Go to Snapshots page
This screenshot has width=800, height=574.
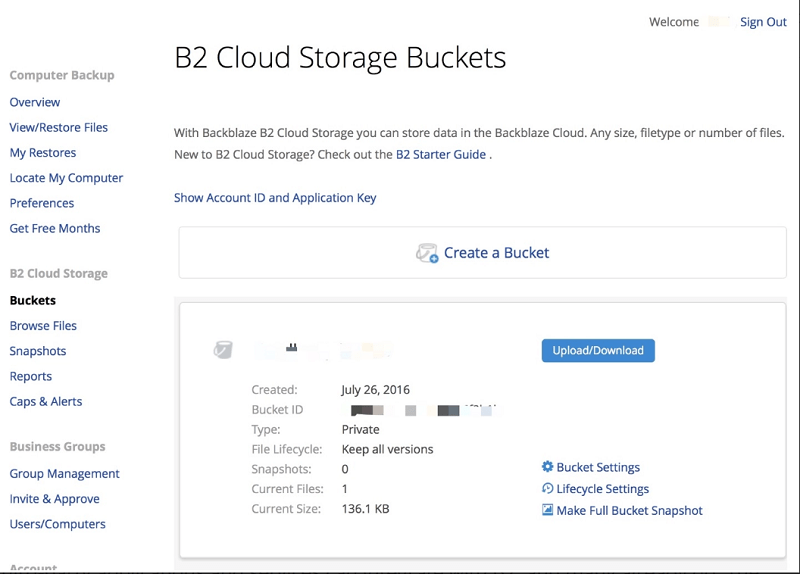[x=38, y=351]
